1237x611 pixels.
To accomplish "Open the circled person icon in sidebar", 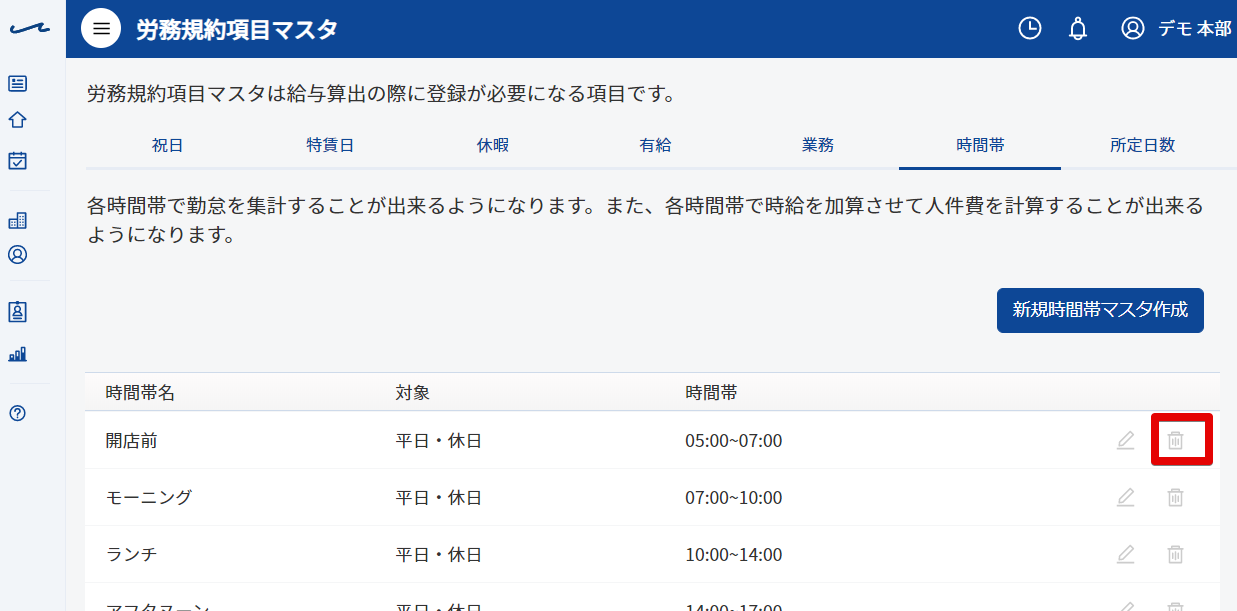I will click(17, 255).
